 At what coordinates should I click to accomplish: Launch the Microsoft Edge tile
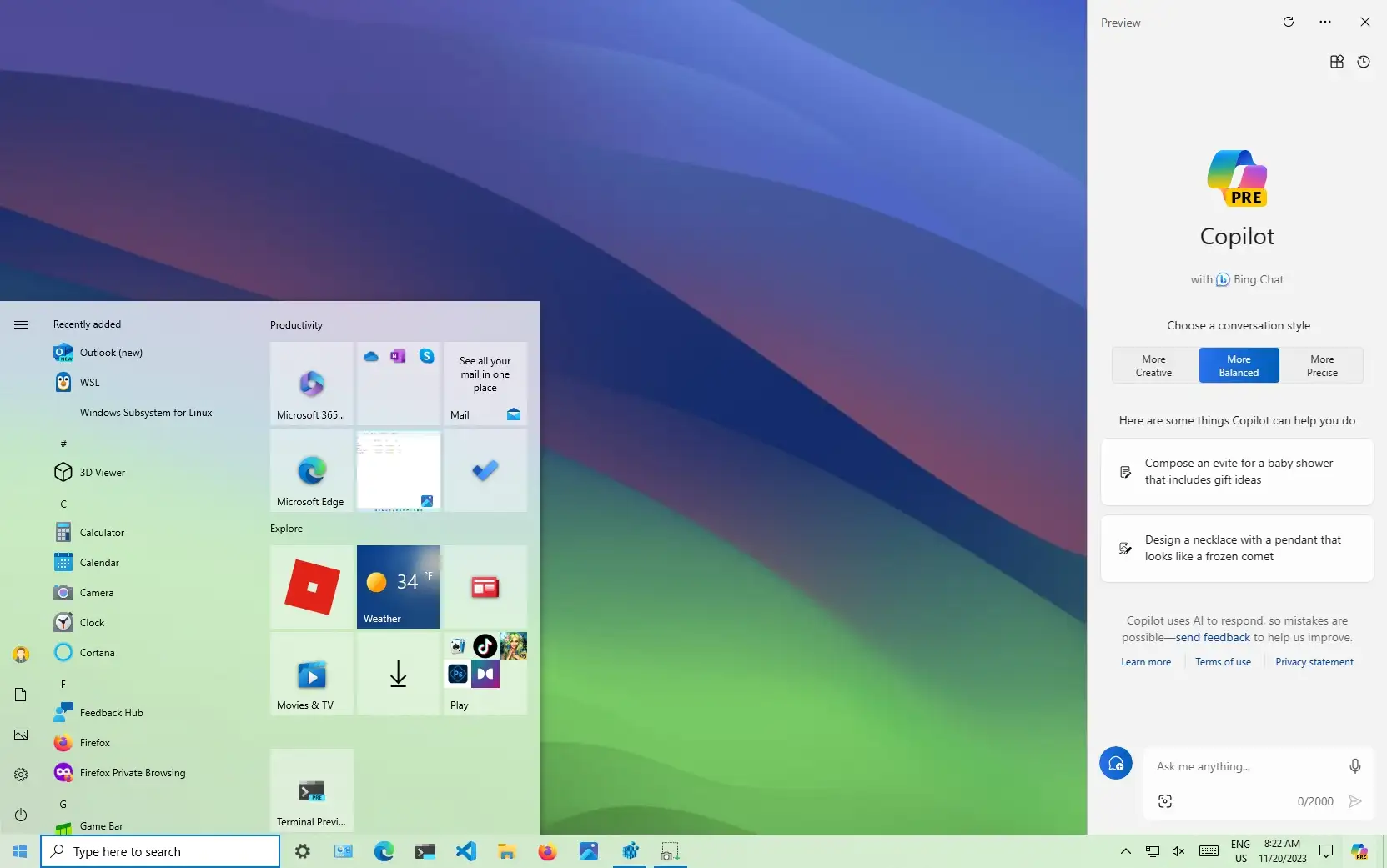(x=312, y=470)
